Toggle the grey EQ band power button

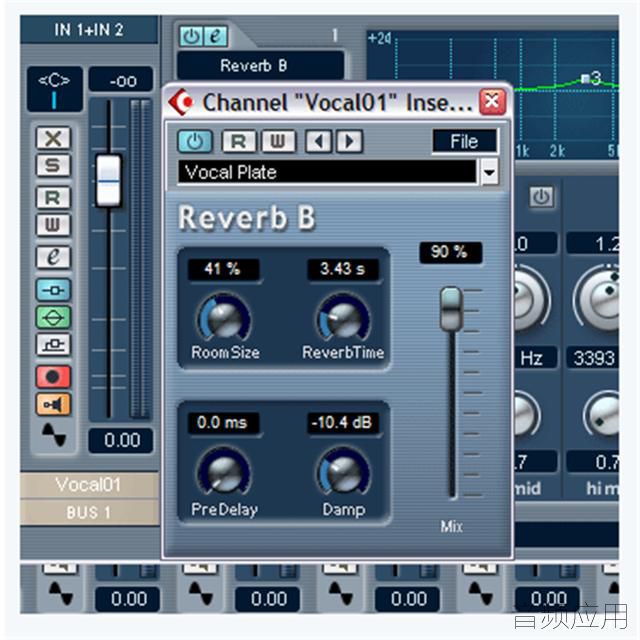pyautogui.click(x=542, y=198)
